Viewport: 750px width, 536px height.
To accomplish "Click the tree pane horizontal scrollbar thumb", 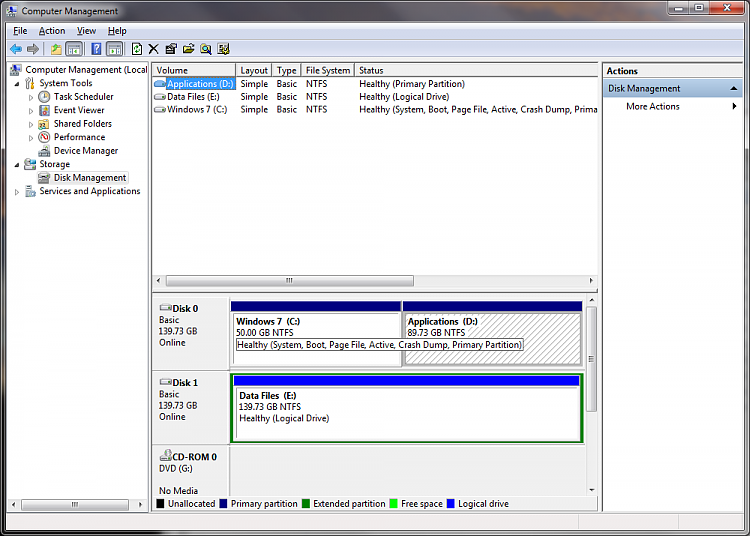I will 75,504.
